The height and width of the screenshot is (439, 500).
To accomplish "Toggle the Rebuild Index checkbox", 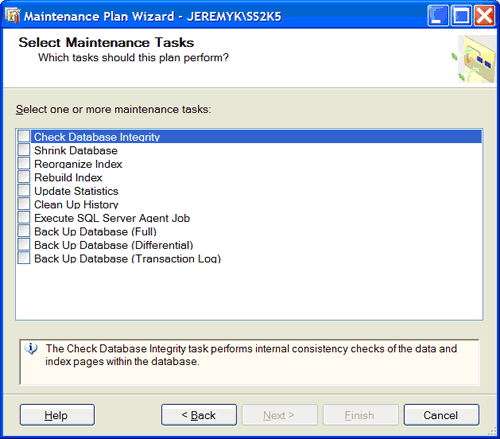I will click(24, 177).
